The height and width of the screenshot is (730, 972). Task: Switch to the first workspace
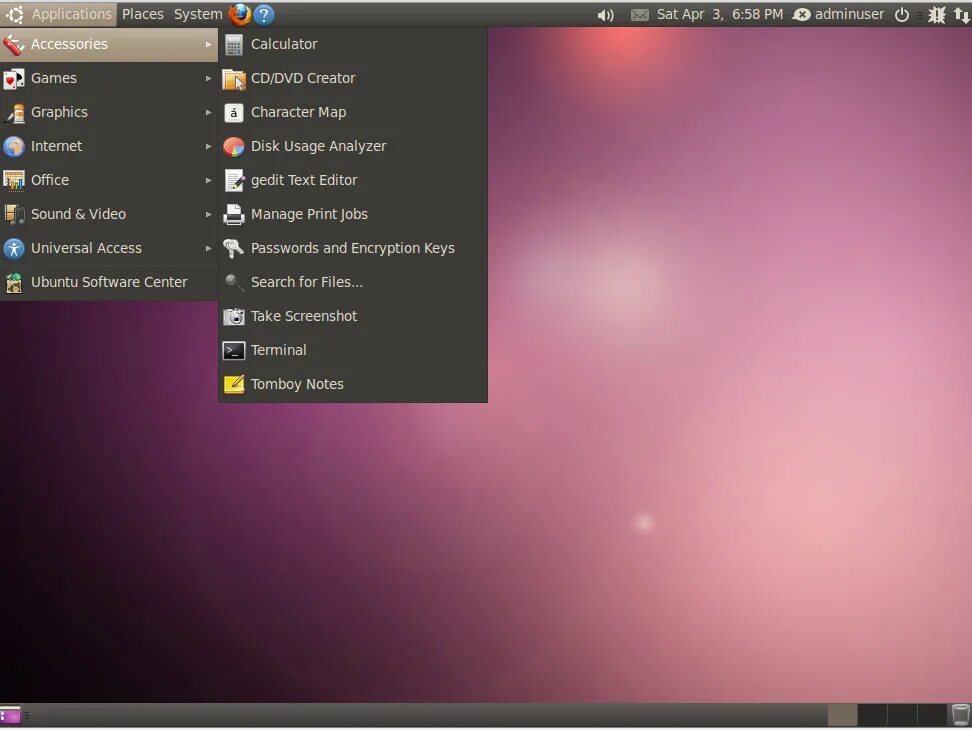842,716
